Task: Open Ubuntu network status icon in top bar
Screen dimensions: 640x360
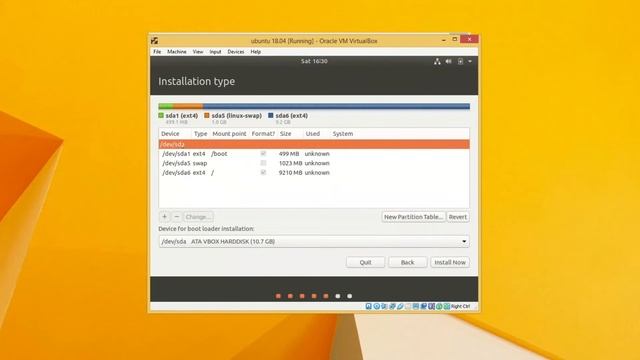Action: (x=437, y=61)
